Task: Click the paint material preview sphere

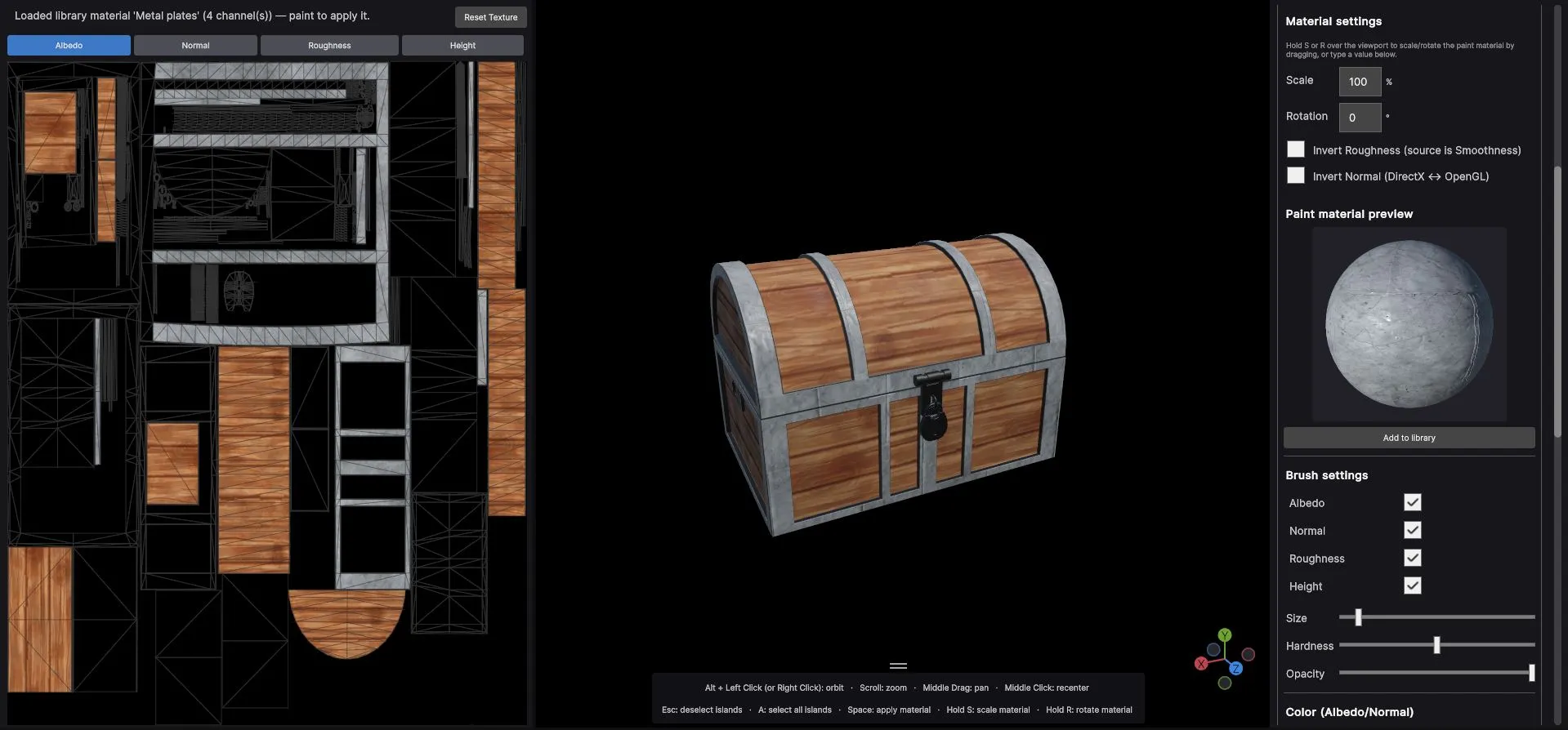Action: pos(1409,324)
